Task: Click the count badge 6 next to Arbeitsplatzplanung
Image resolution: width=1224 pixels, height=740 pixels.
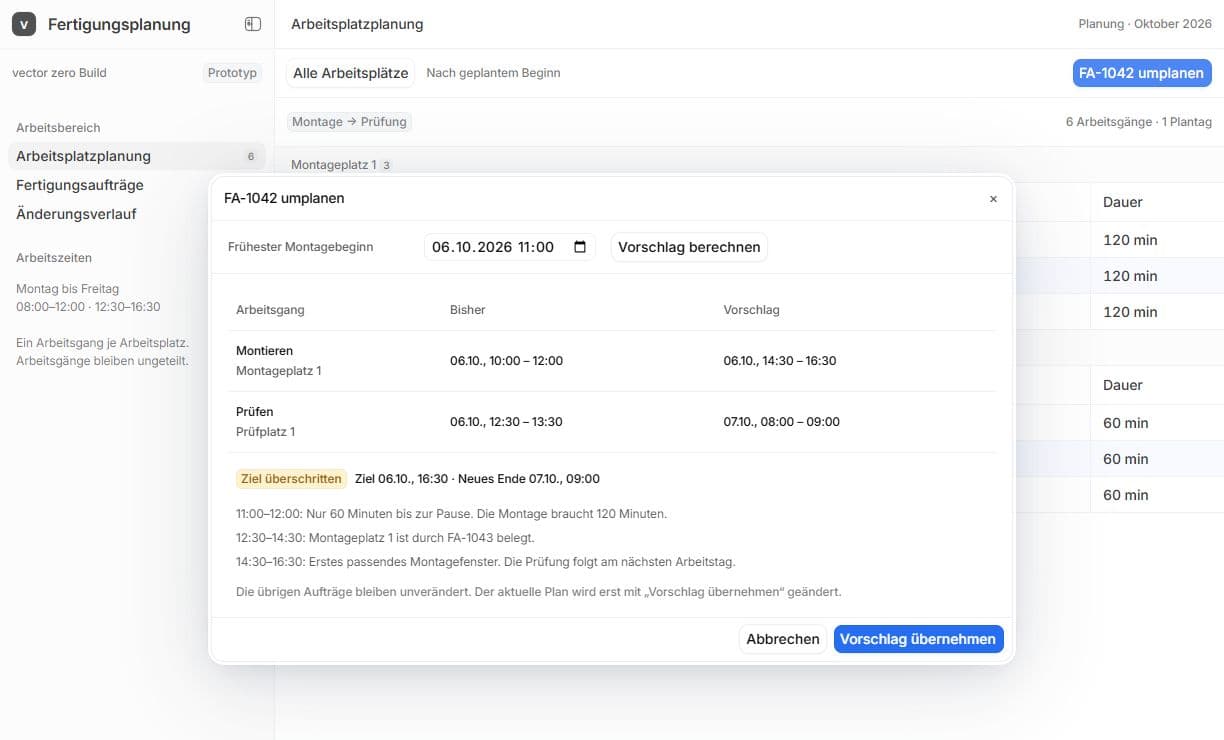Action: coord(251,156)
